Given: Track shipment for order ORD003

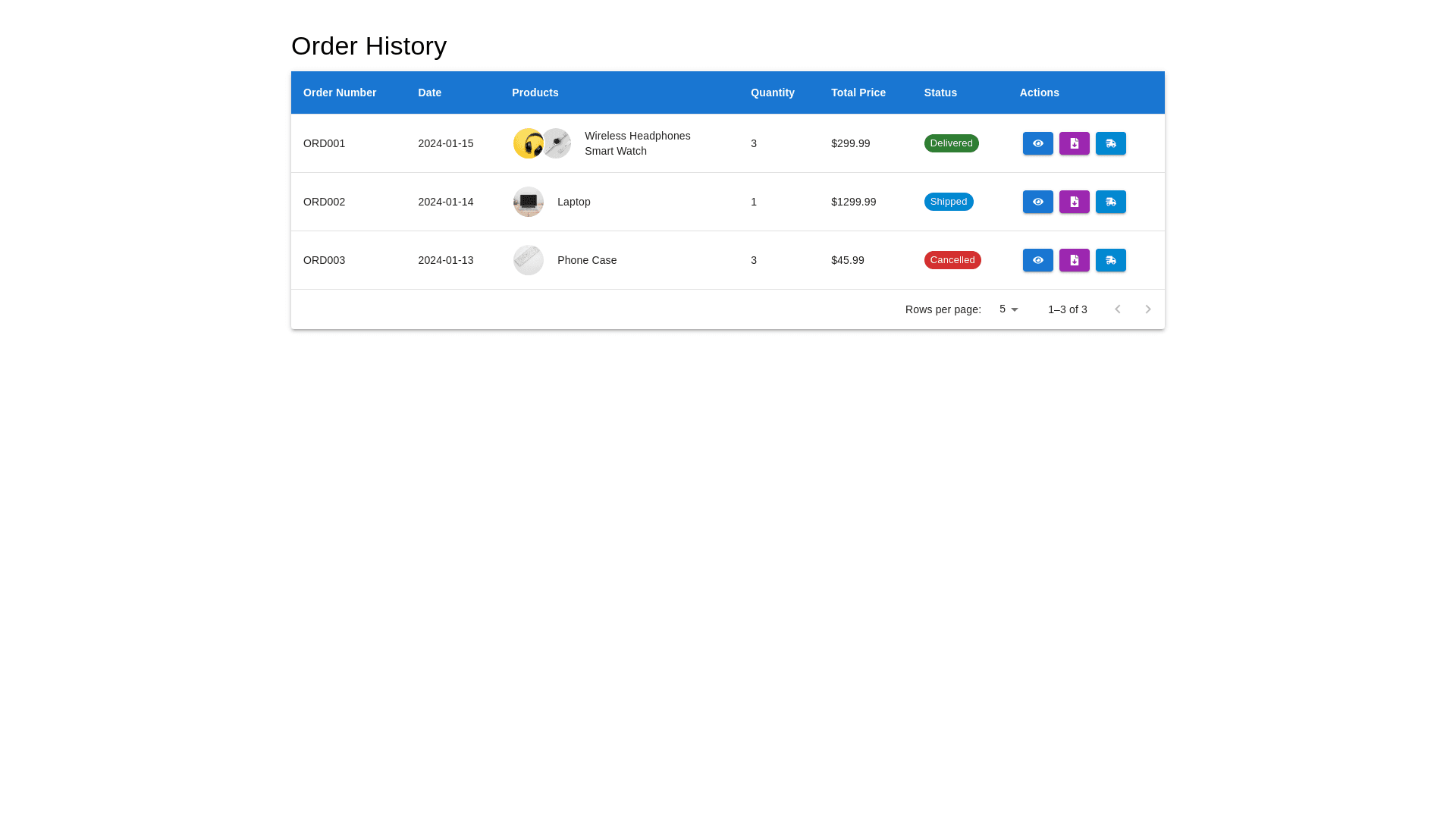Looking at the screenshot, I should pos(1110,260).
